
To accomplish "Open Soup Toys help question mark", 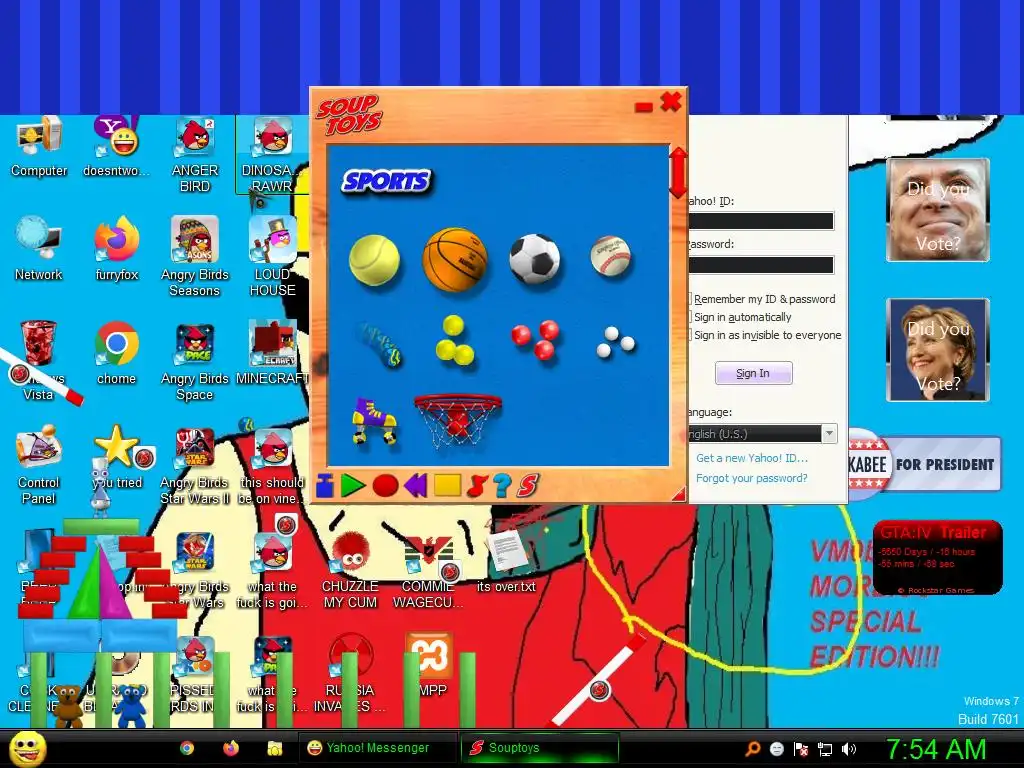I will [x=502, y=485].
